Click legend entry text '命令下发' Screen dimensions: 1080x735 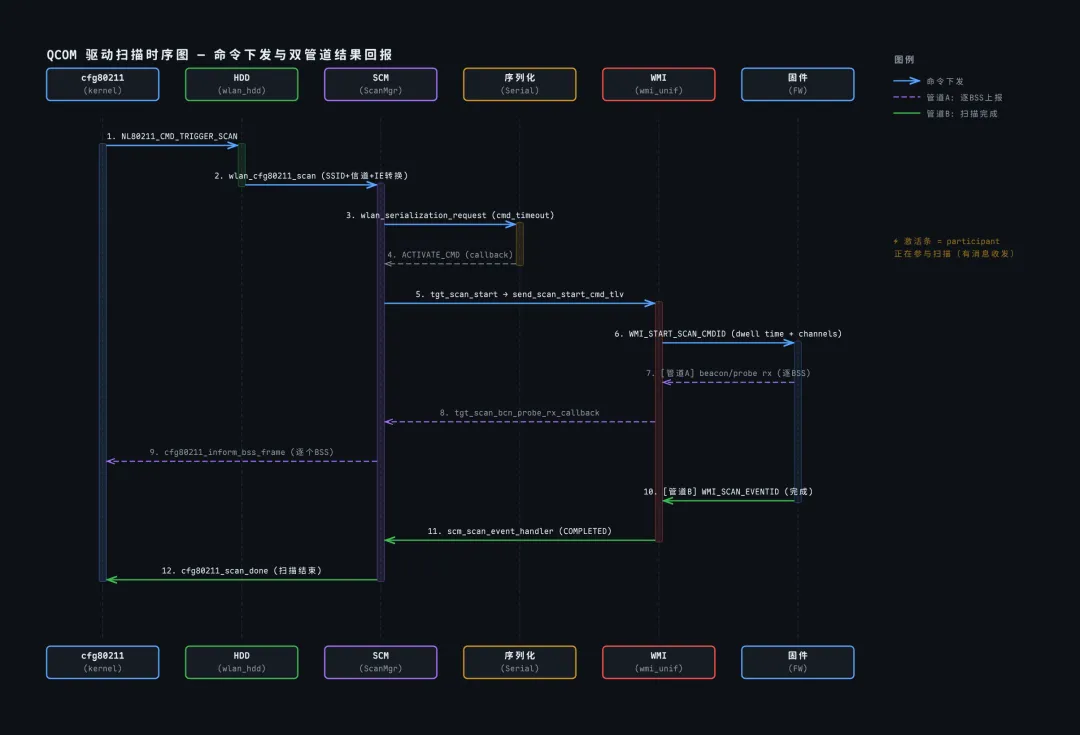pos(945,81)
